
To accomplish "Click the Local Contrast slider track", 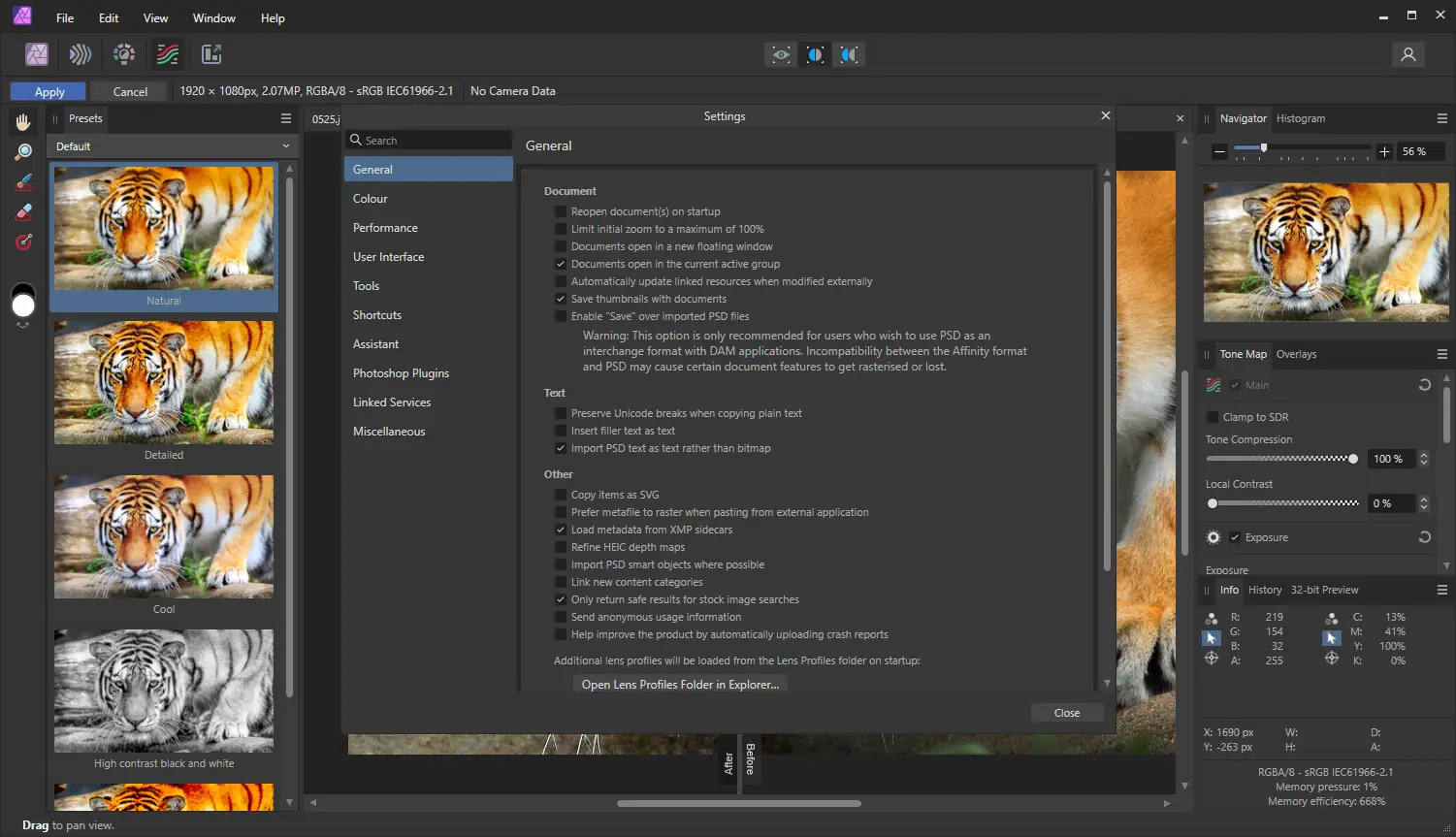I will point(1285,503).
